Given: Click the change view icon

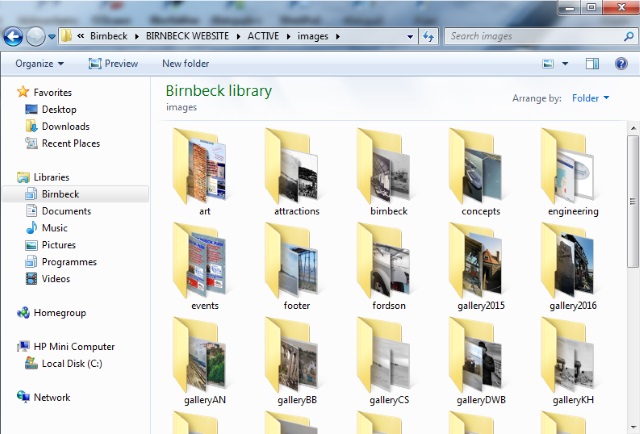Looking at the screenshot, I should 548,63.
